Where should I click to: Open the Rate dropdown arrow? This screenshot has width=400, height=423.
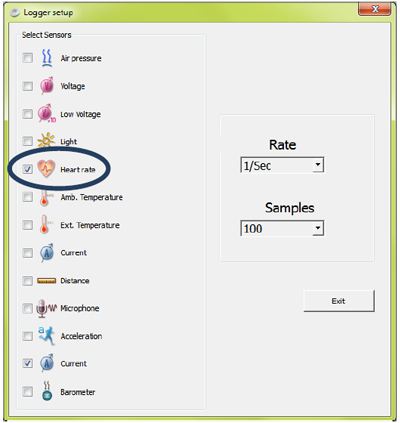click(x=318, y=165)
